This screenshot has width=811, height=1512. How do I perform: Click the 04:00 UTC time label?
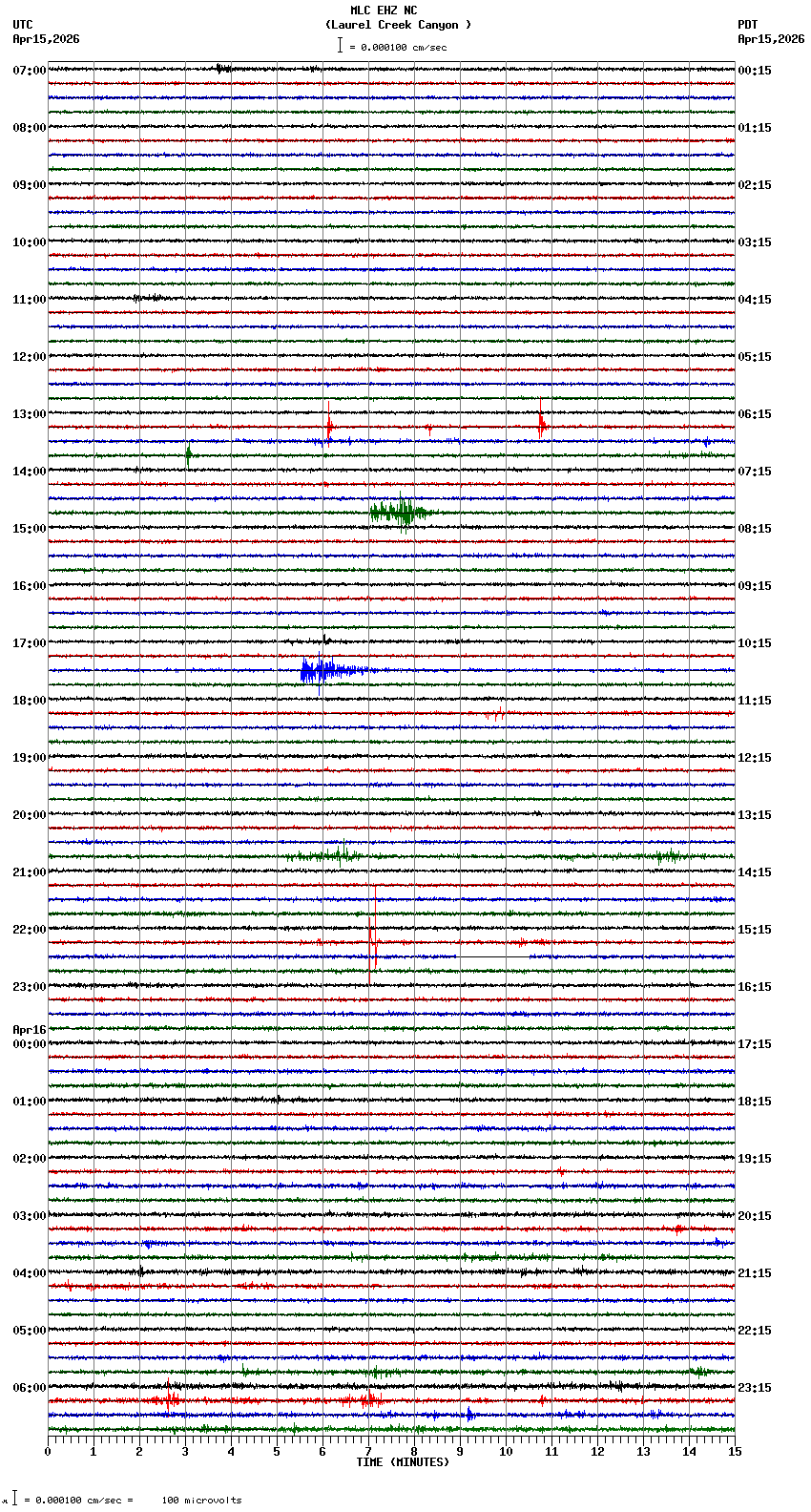point(30,1273)
